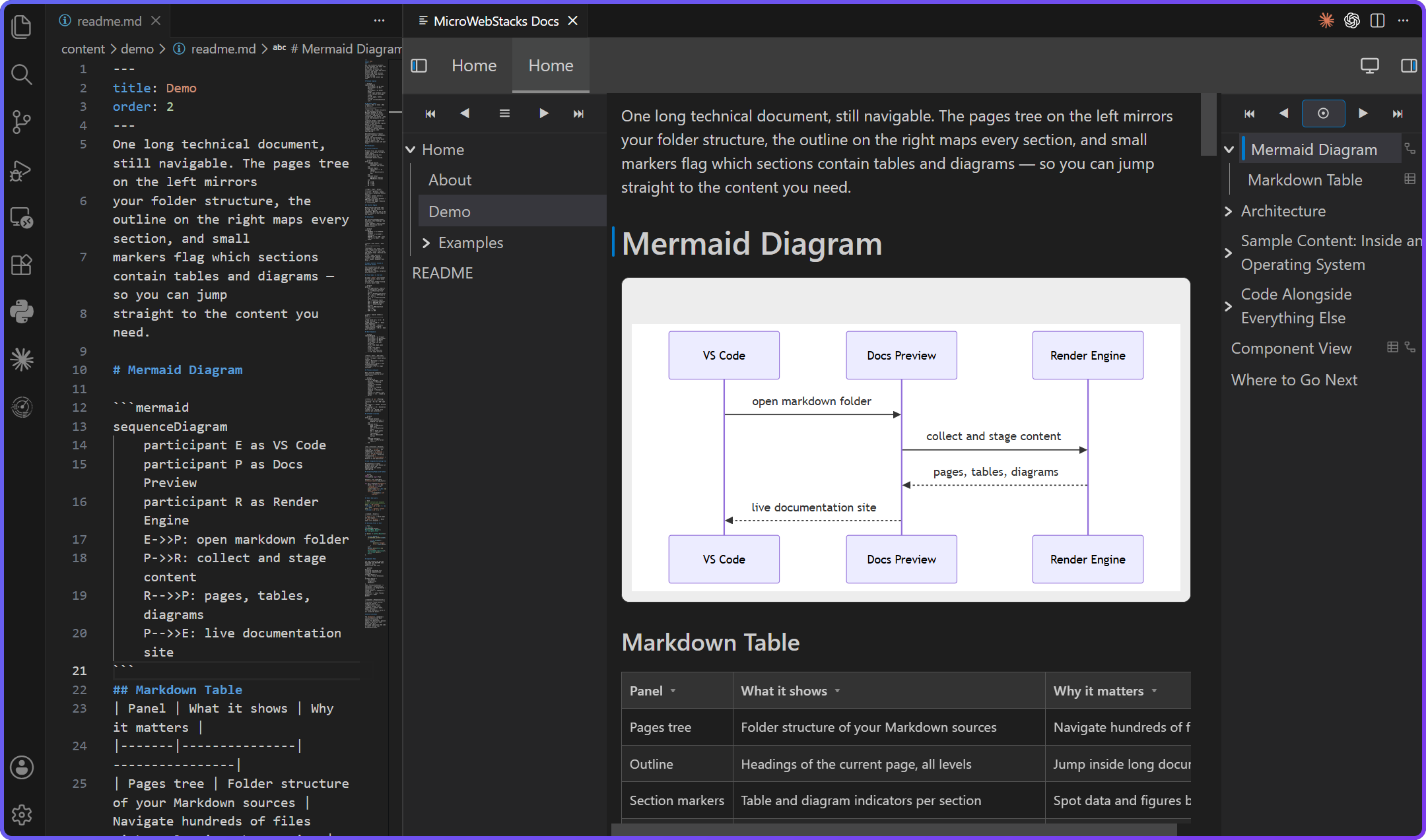1426x840 pixels.
Task: Open the What it shows column dropdown
Action: [838, 691]
